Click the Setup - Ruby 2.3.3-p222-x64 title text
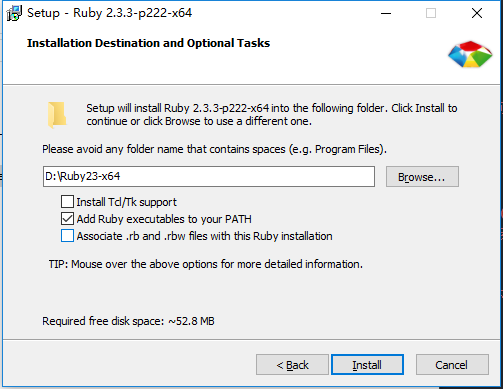503x389 pixels. point(110,13)
